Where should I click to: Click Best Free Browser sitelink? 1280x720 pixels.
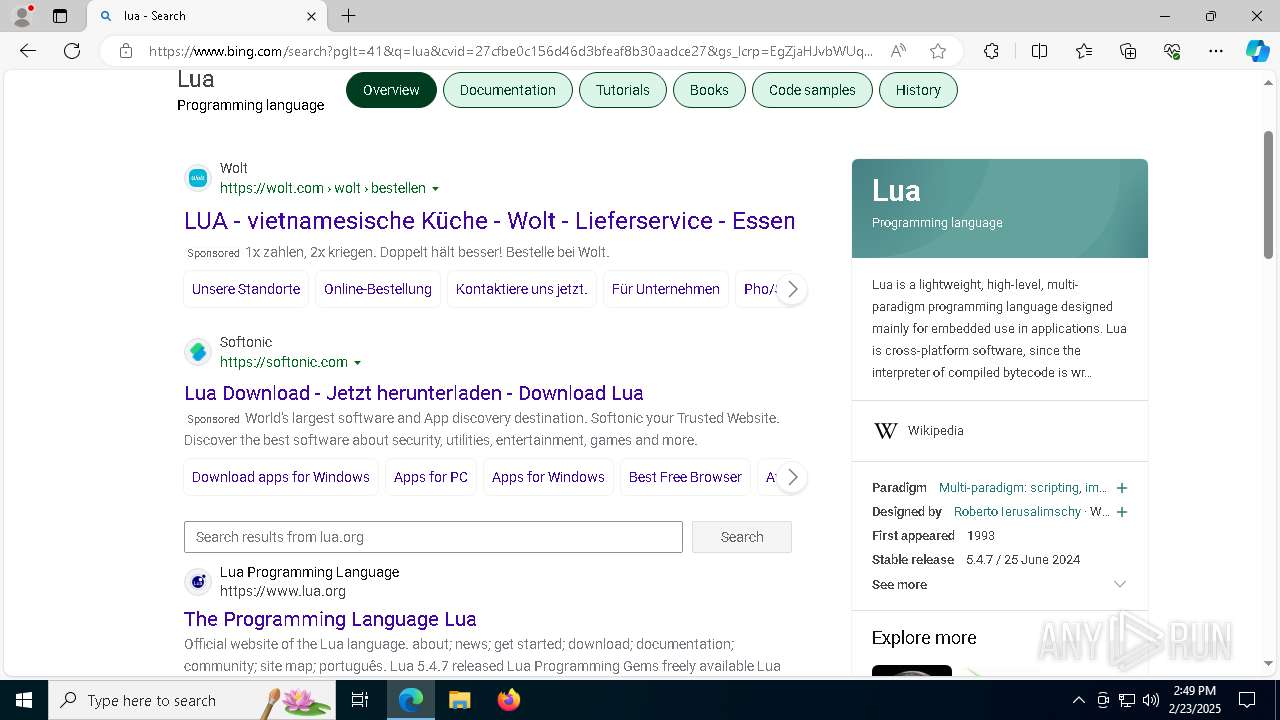pos(685,477)
